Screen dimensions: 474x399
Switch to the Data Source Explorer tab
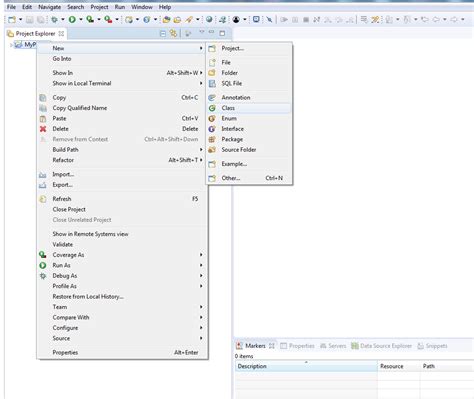[381, 346]
